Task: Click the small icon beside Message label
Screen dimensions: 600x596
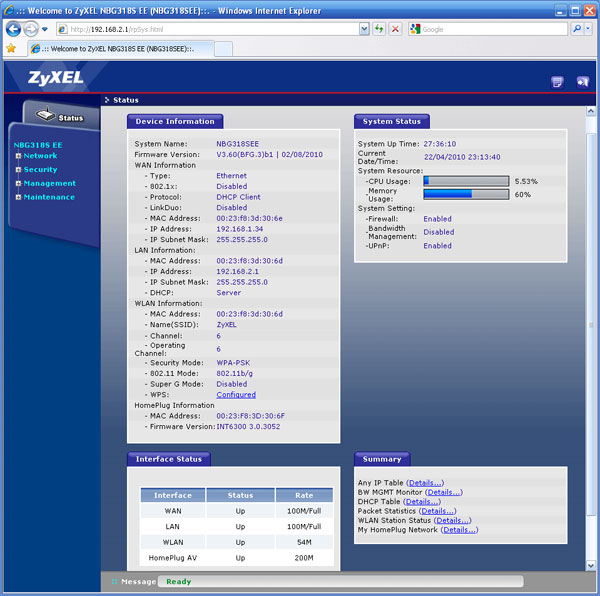Action: 114,582
